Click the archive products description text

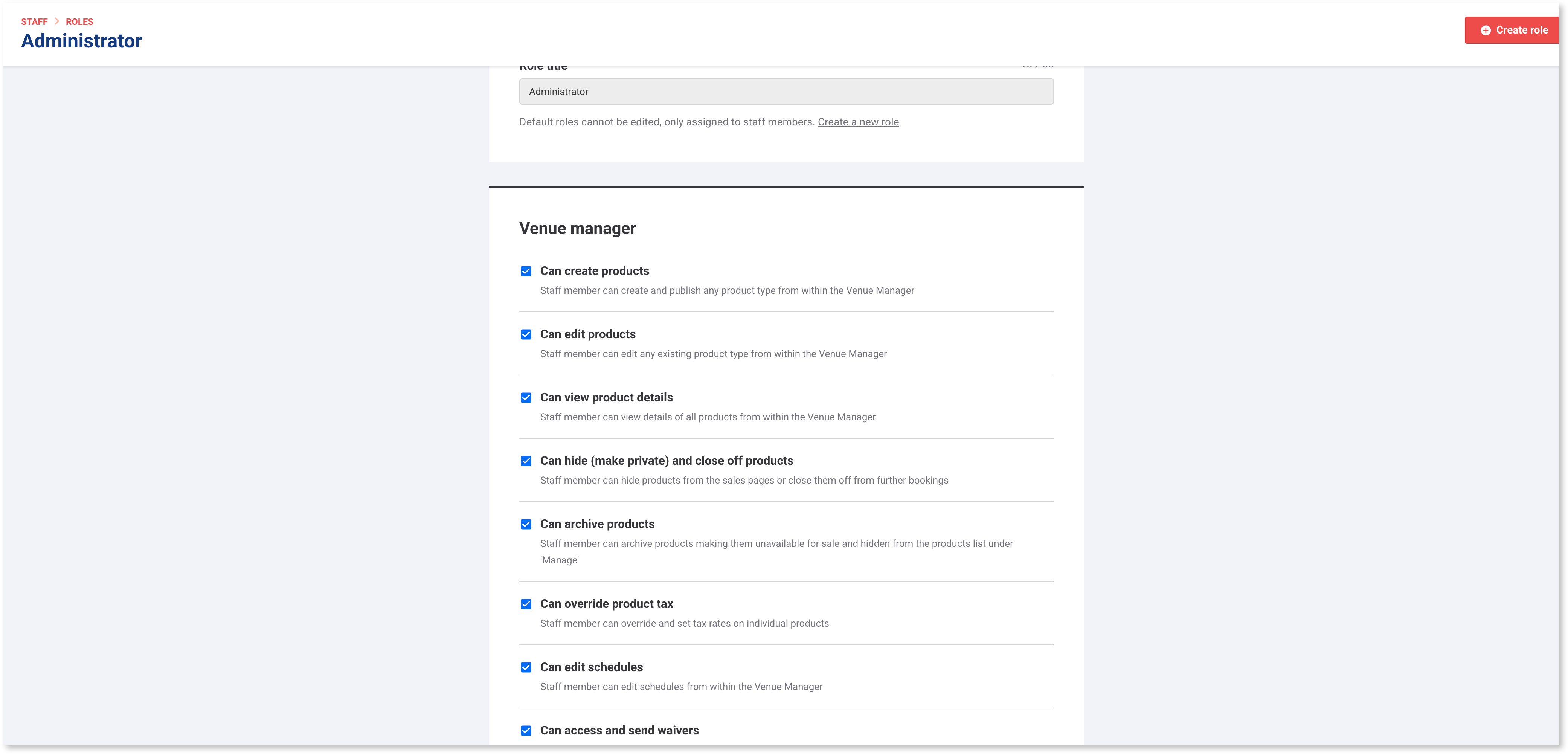pyautogui.click(x=776, y=544)
